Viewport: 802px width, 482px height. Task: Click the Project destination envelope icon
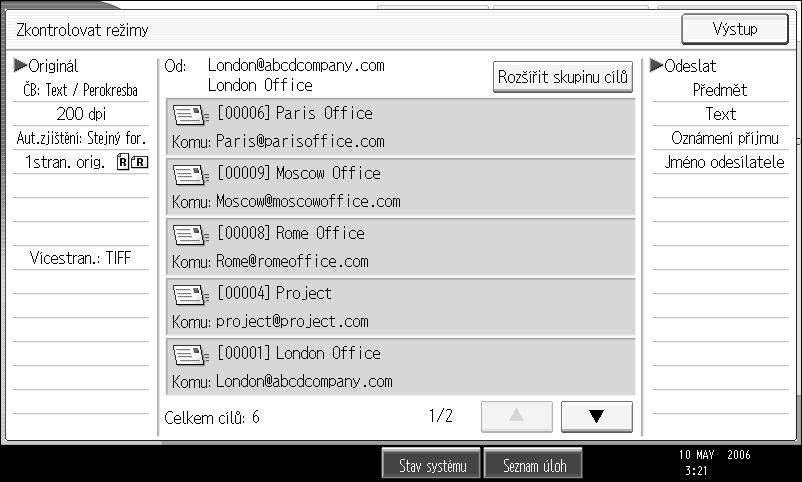(191, 295)
